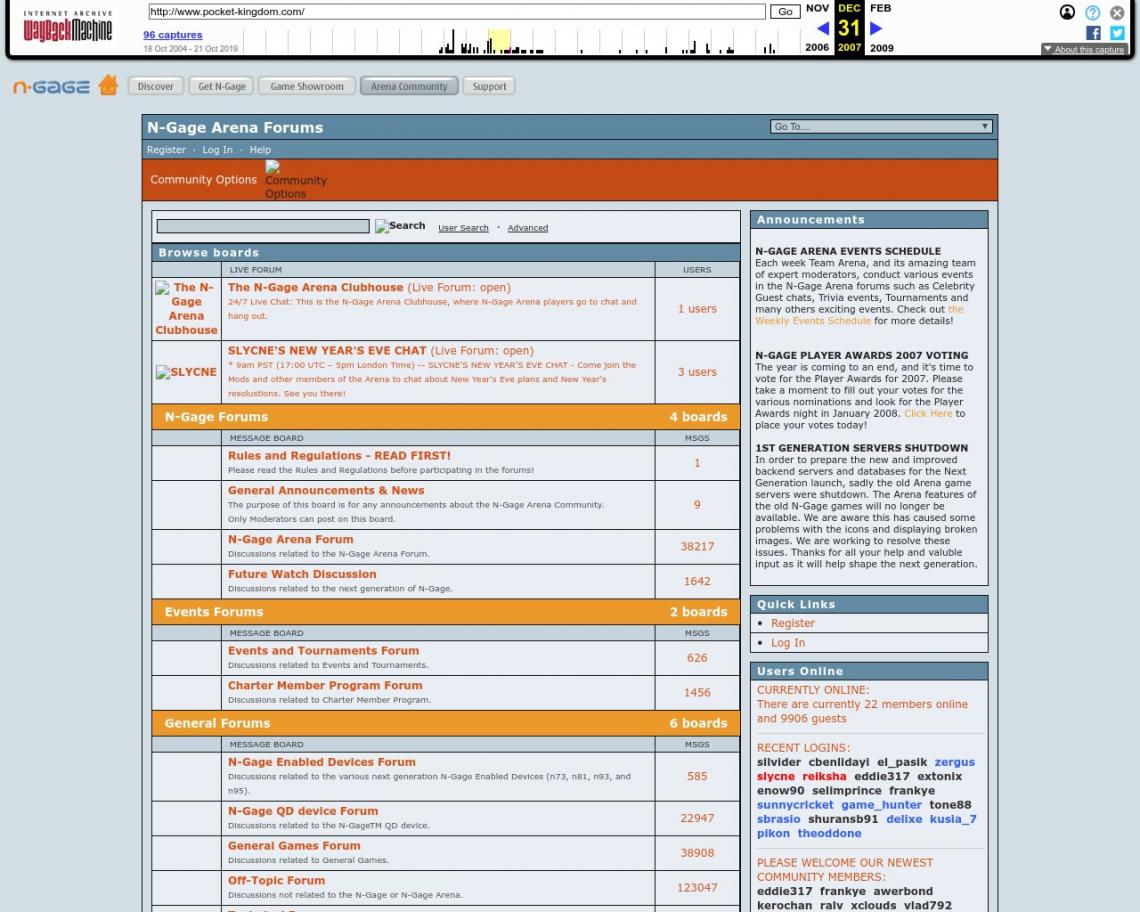Open the Discover tab
This screenshot has height=912, width=1140.
pos(156,86)
